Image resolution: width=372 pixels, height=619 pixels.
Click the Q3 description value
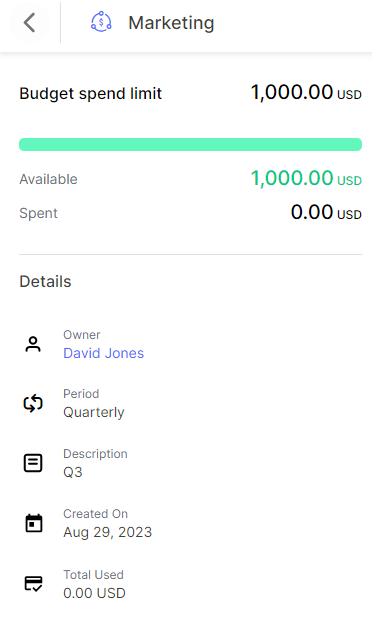73,472
